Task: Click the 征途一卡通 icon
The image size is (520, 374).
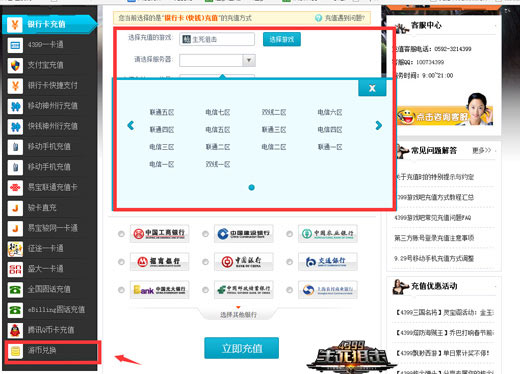Action: pyautogui.click(x=15, y=249)
